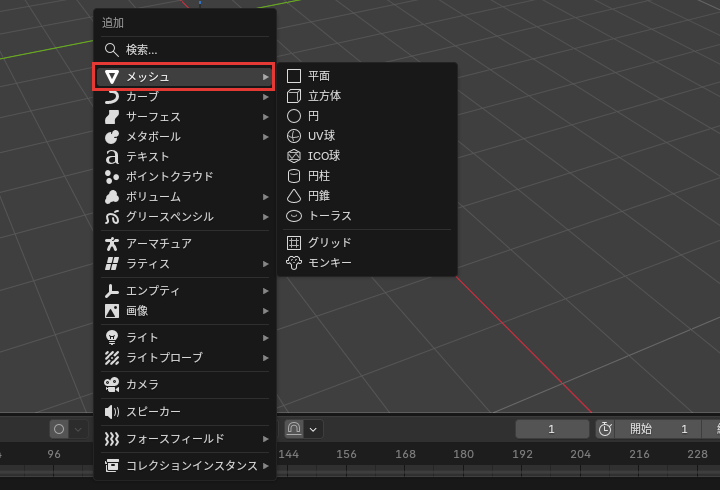This screenshot has width=720, height=490.
Task: Expand the メッシュ submenu arrow
Action: point(265,77)
